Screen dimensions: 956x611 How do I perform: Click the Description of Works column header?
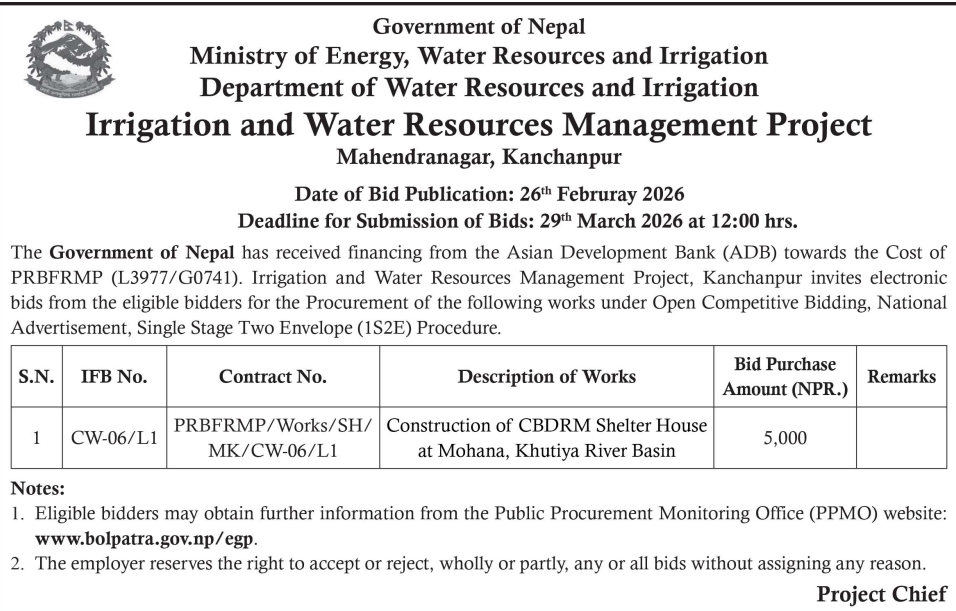coord(546,376)
